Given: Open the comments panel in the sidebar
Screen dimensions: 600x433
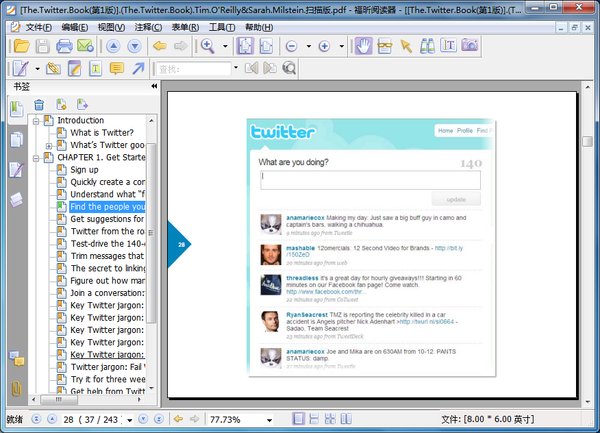Looking at the screenshot, I should (x=16, y=359).
